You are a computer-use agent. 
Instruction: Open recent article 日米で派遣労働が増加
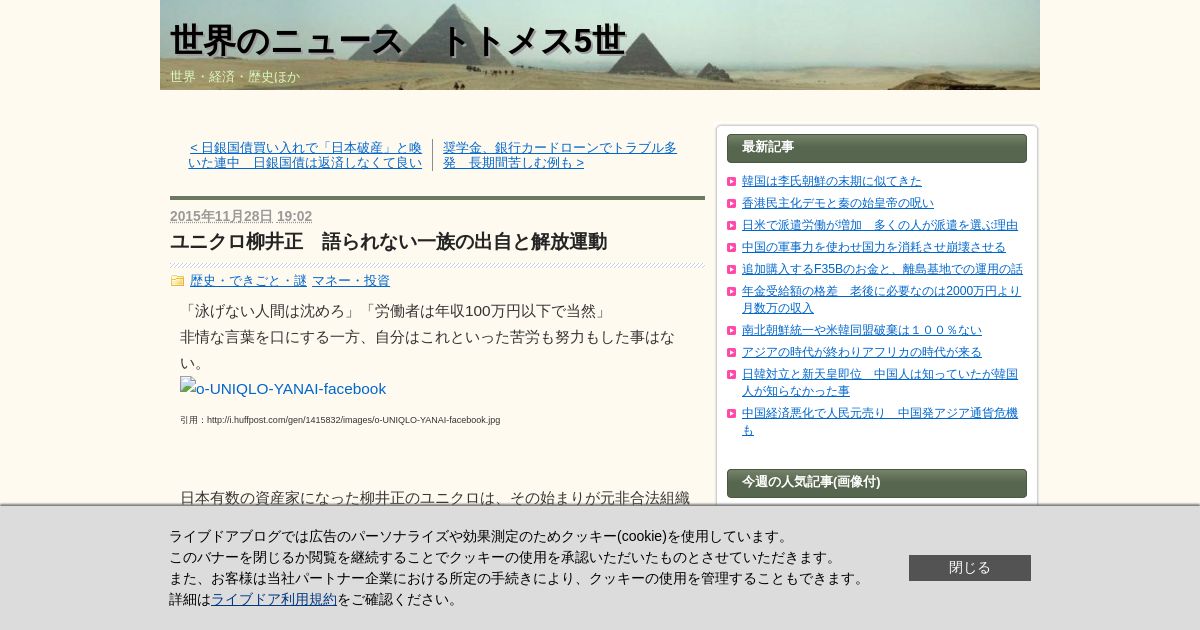coord(880,225)
